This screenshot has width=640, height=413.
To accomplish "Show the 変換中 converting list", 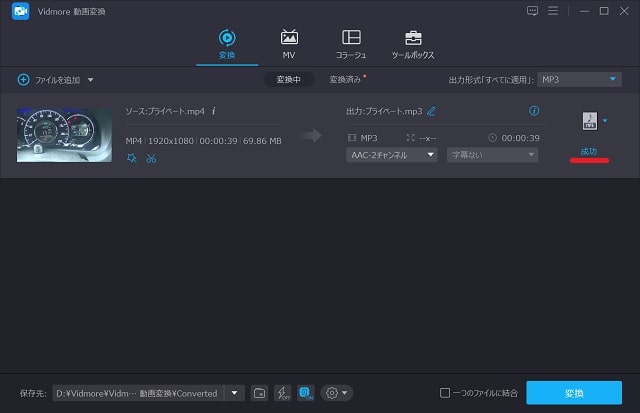I will pyautogui.click(x=289, y=80).
